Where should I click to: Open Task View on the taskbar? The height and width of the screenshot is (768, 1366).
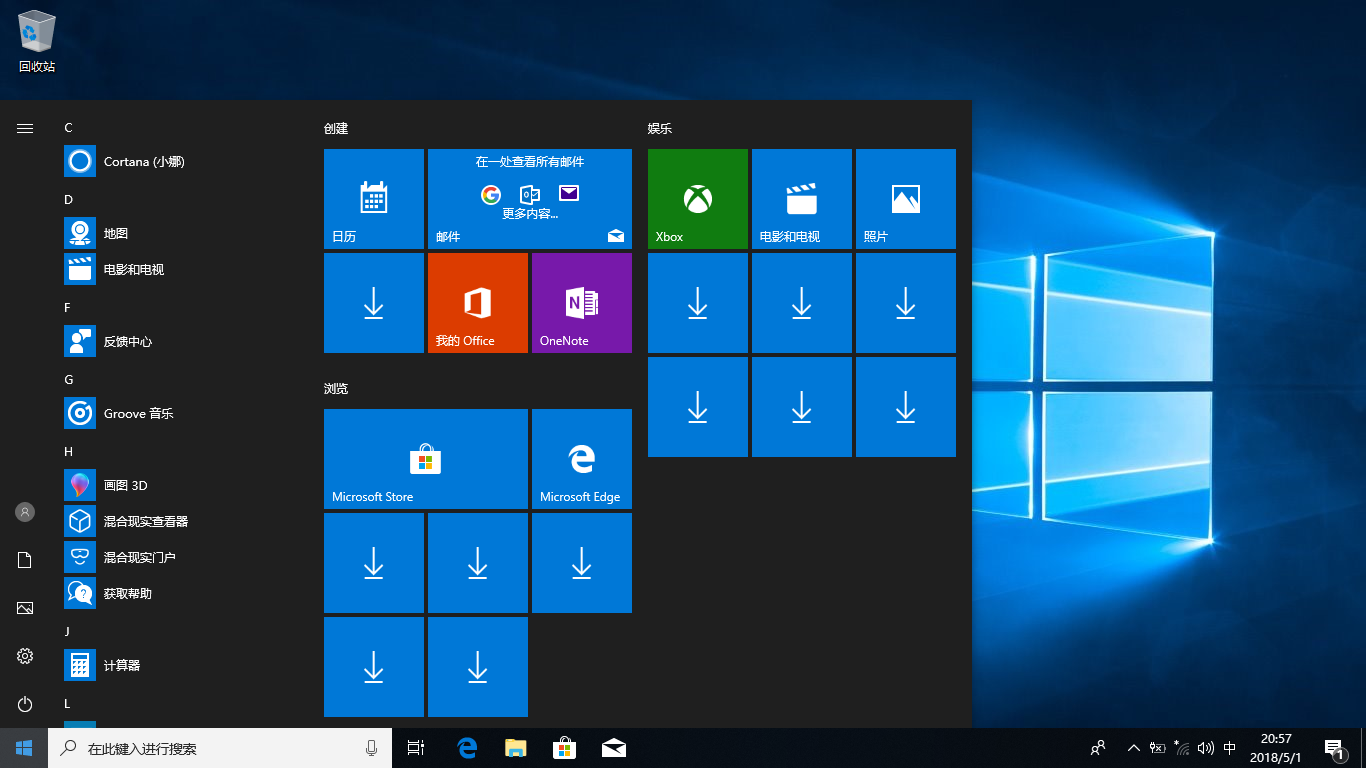416,748
